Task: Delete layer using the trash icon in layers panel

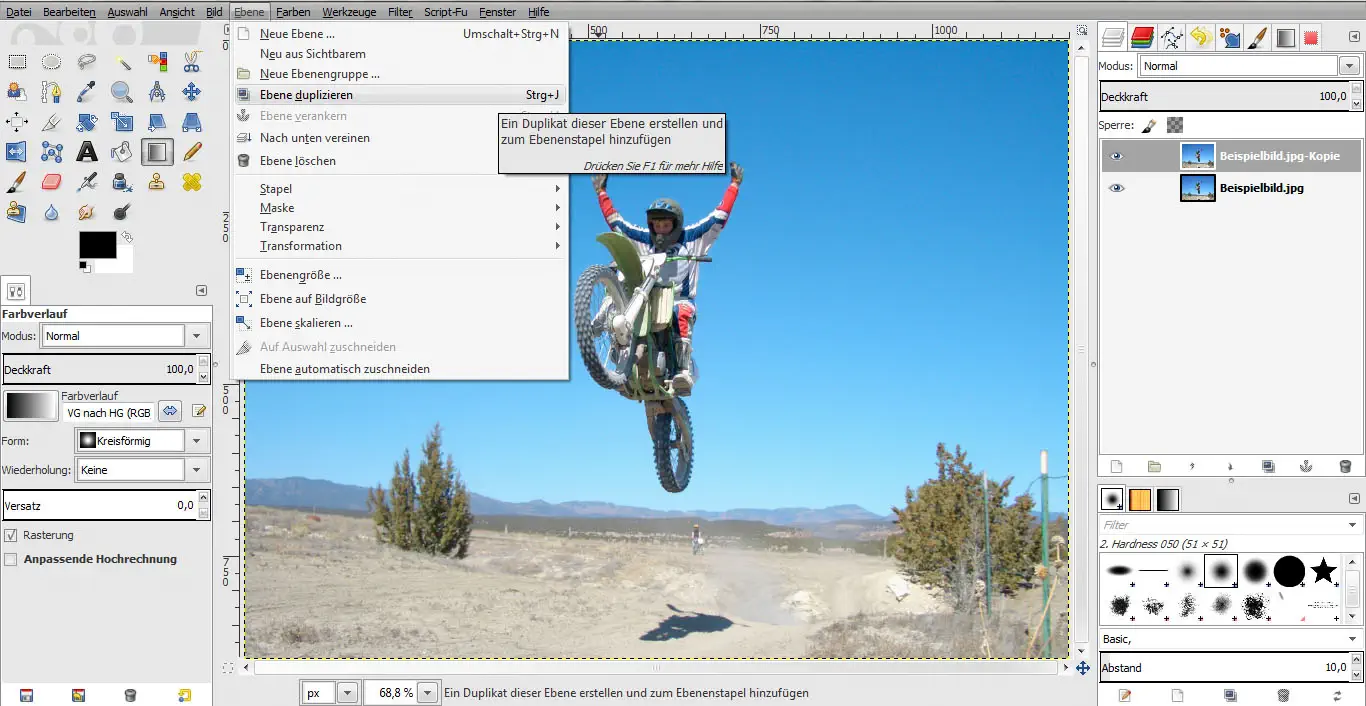Action: pyautogui.click(x=1344, y=467)
